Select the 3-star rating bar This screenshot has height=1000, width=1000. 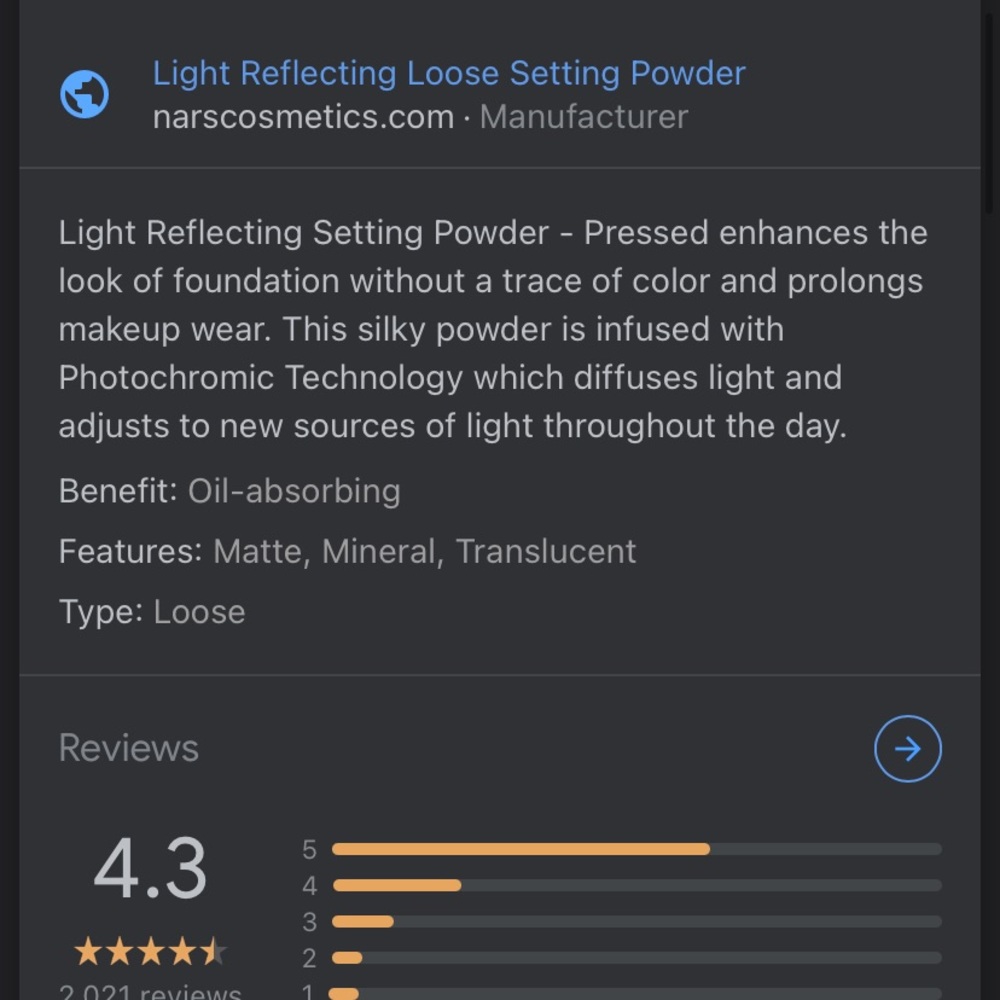(x=636, y=921)
